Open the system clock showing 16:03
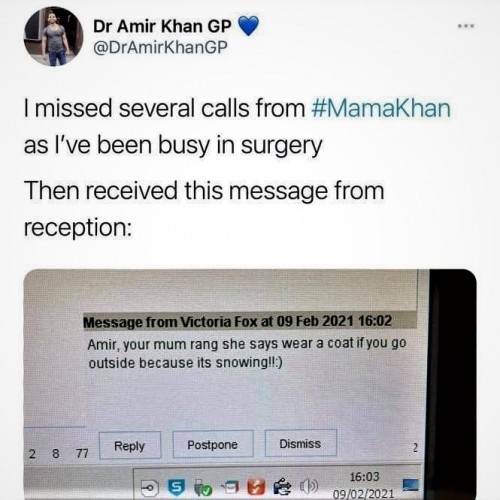Screen dimensions: 500x500 tap(364, 485)
